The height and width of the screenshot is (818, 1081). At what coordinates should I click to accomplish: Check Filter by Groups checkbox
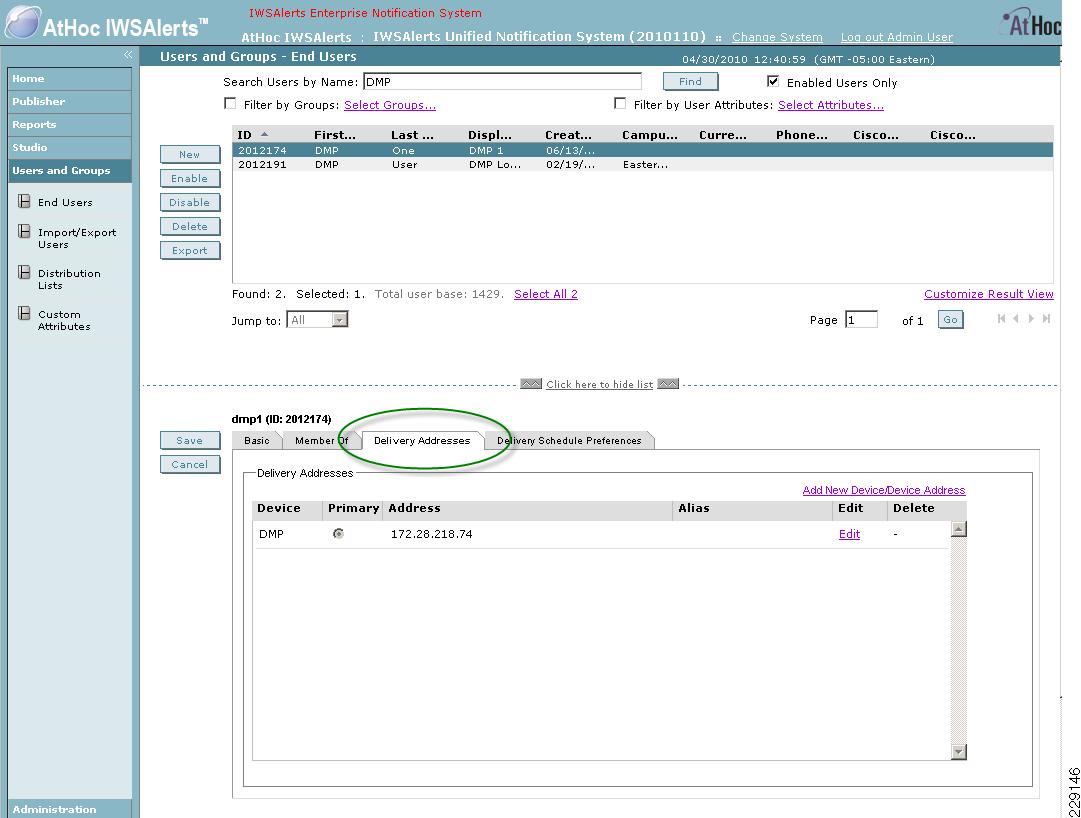pyautogui.click(x=230, y=103)
